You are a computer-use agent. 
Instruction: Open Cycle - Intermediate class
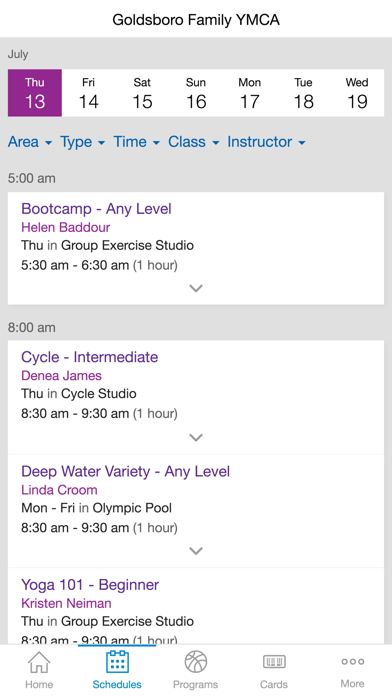(x=90, y=357)
